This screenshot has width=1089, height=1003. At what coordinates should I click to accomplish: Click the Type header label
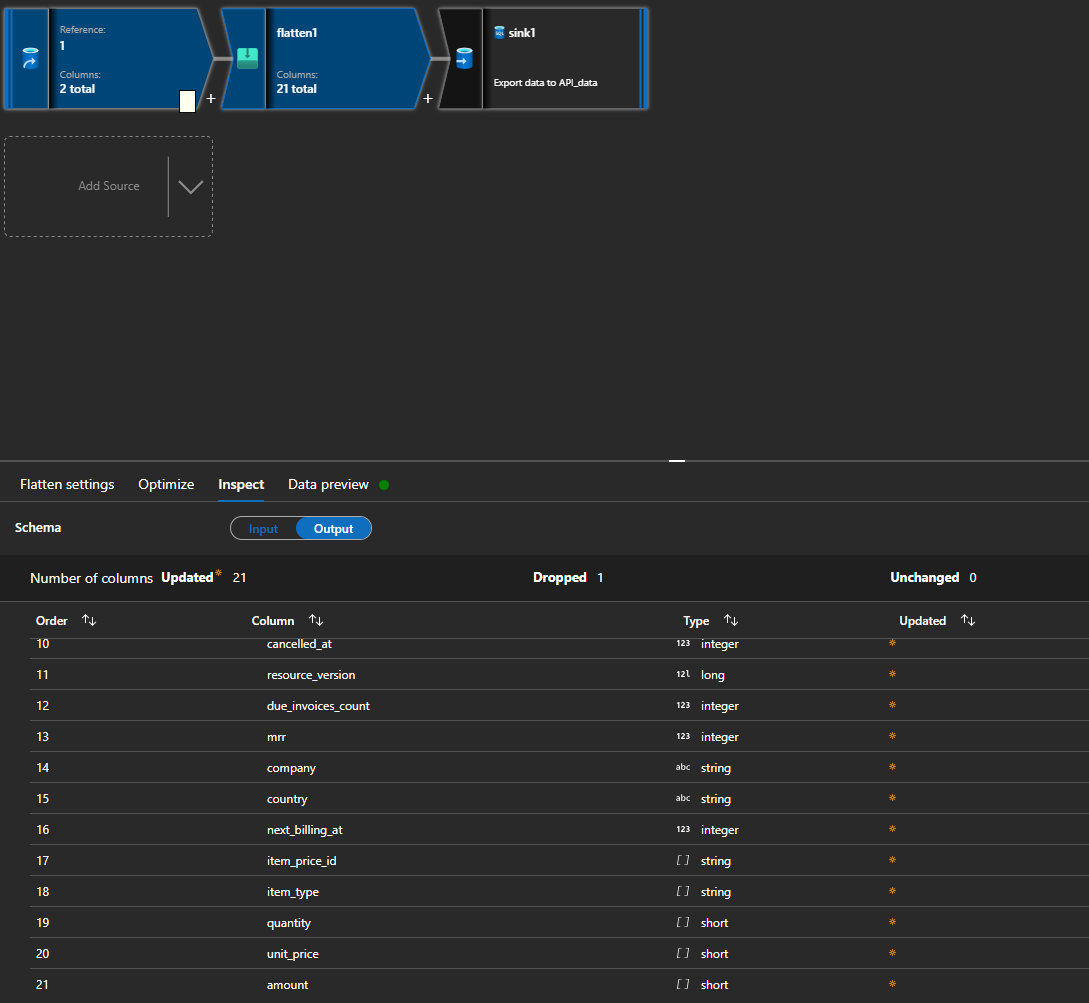pos(696,620)
